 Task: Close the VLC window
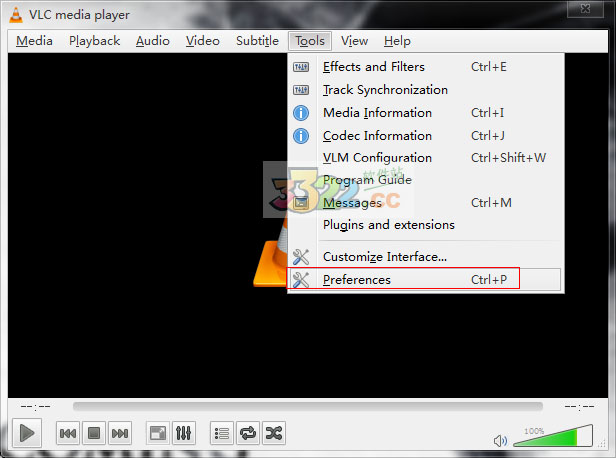pyautogui.click(x=585, y=9)
